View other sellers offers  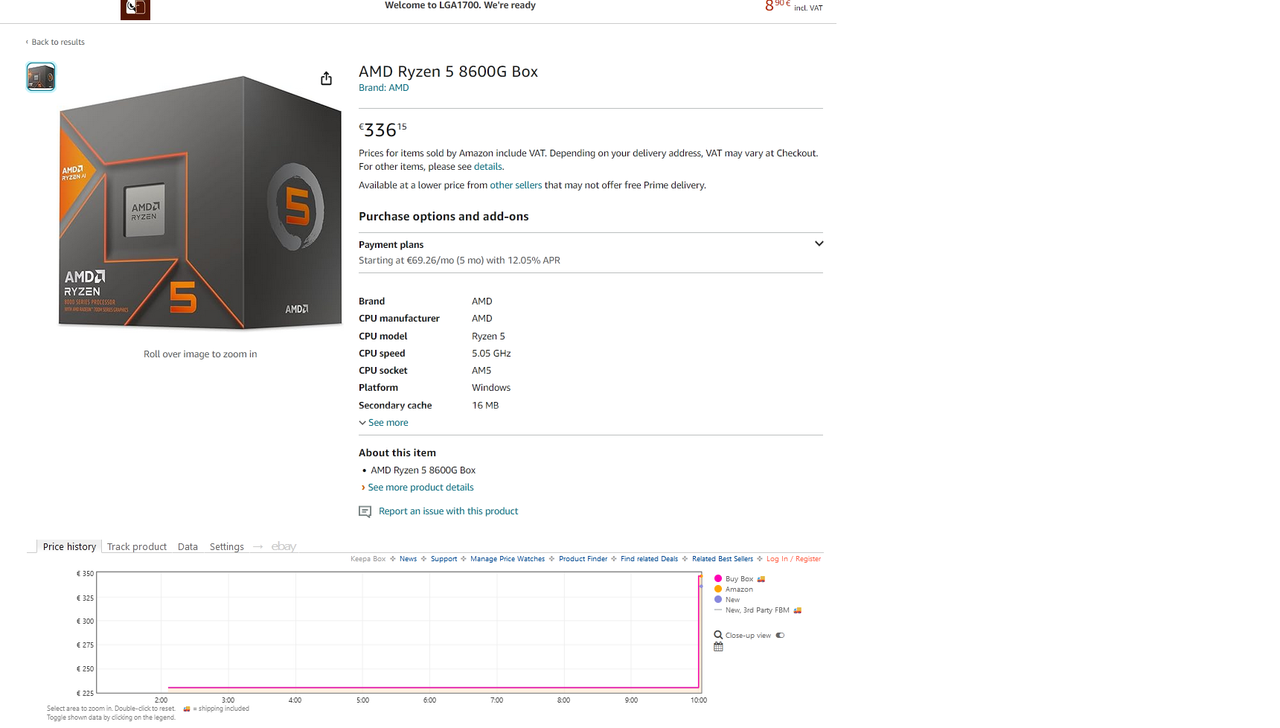[516, 185]
